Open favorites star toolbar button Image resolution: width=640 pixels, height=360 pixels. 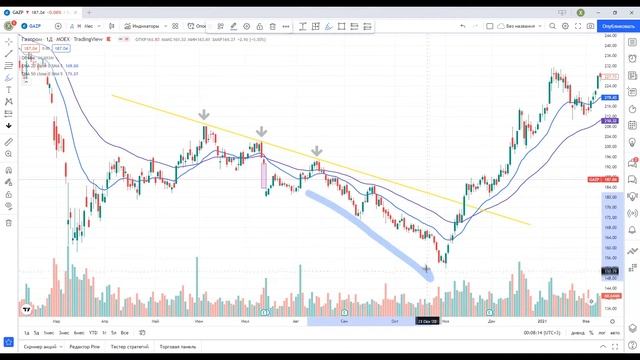point(9,342)
